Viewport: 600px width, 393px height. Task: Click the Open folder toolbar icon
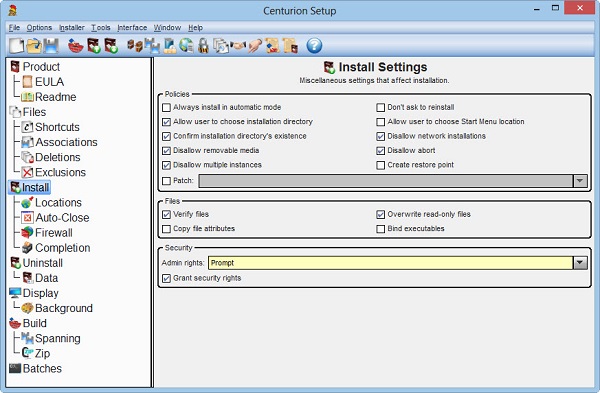pyautogui.click(x=34, y=46)
